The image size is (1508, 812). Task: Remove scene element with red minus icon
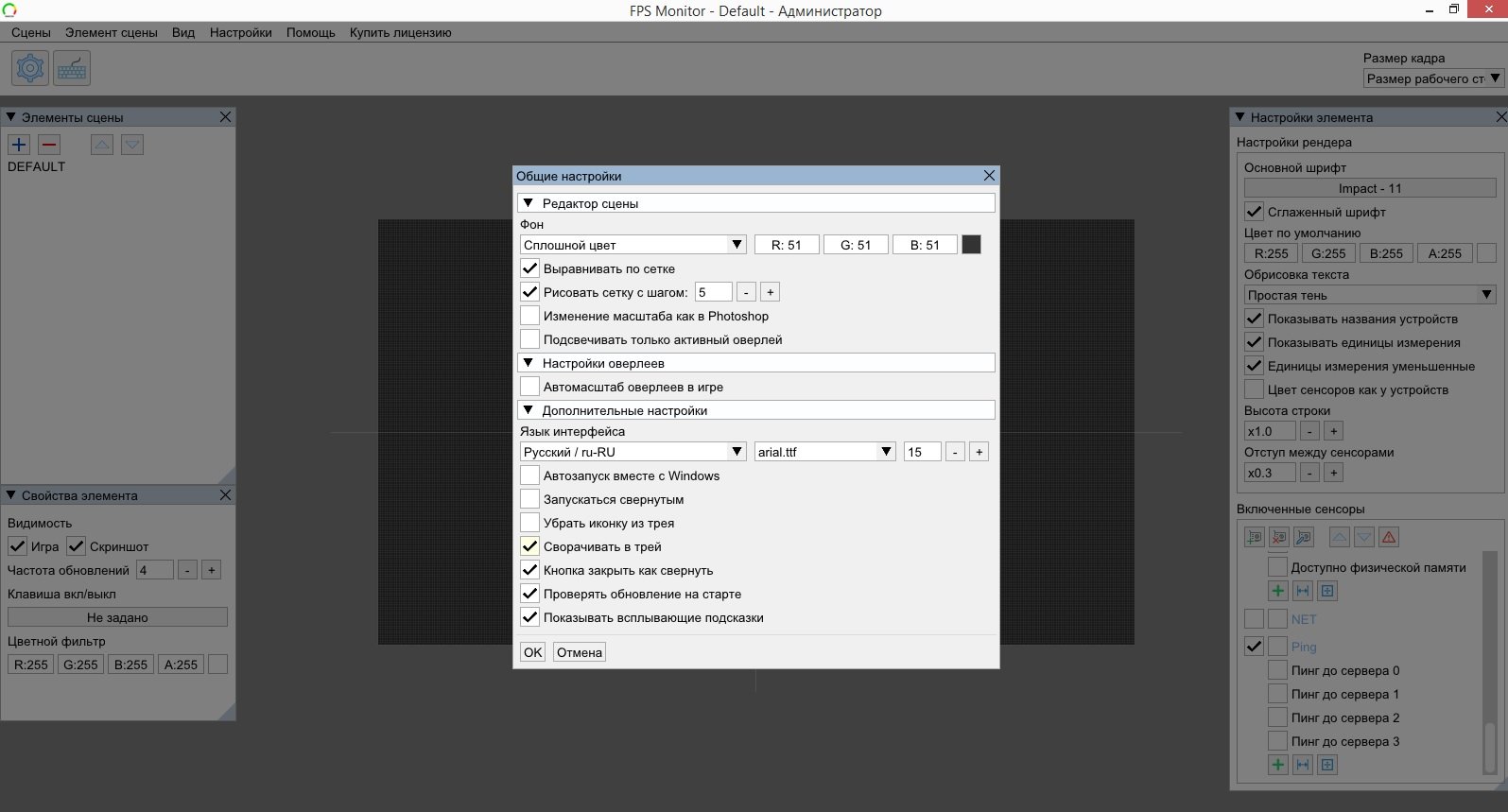pos(49,145)
